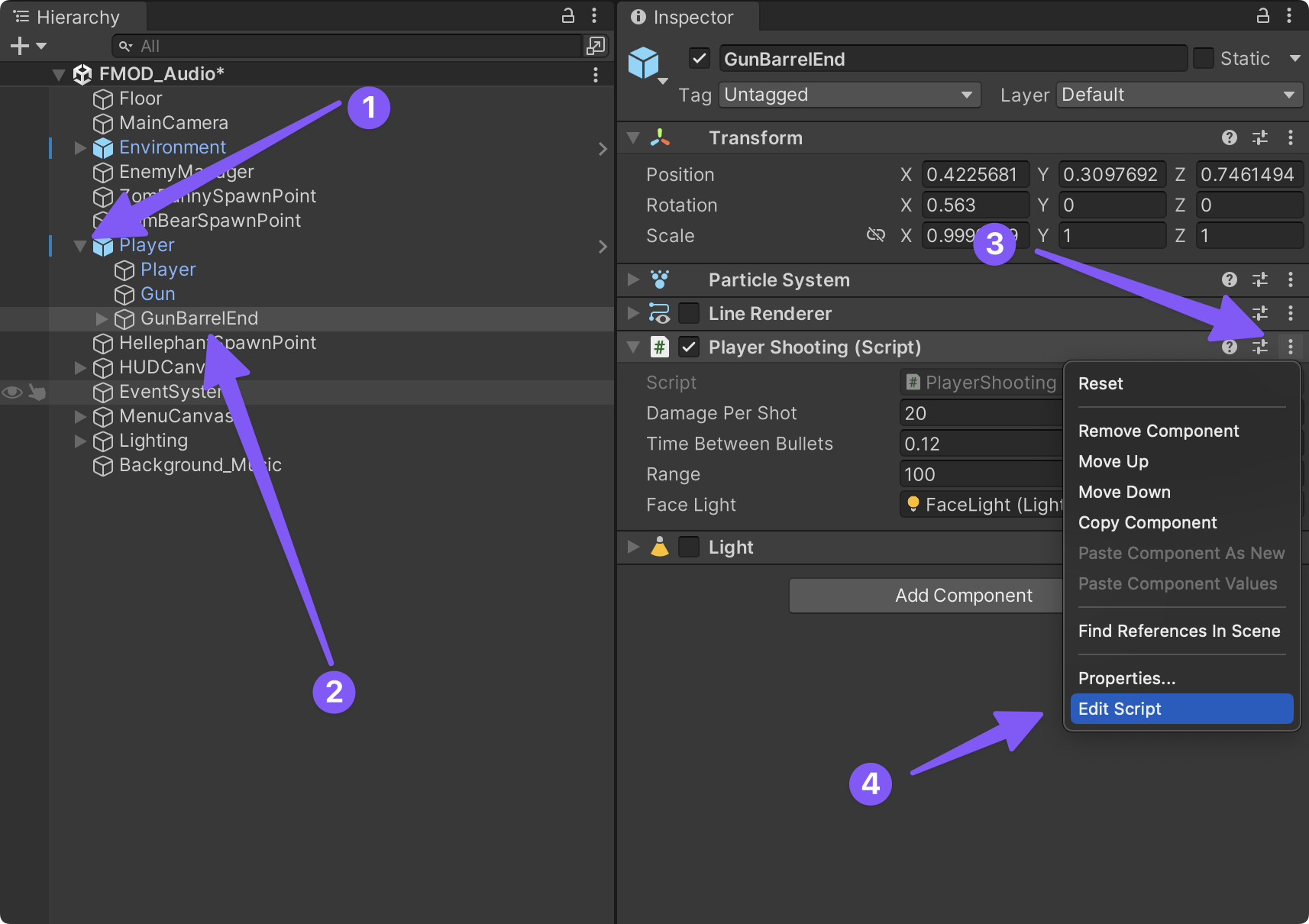
Task: Click the Hierarchy panel lock icon
Action: click(x=567, y=15)
